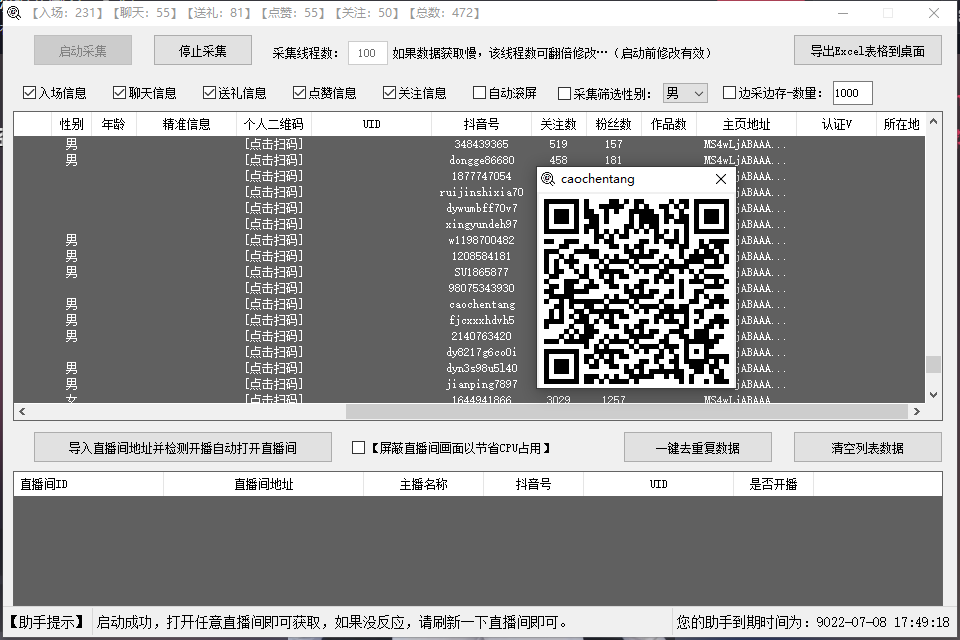This screenshot has width=960, height=640.
Task: Click the user list horizontal scrollbar thumb
Action: tap(627, 412)
